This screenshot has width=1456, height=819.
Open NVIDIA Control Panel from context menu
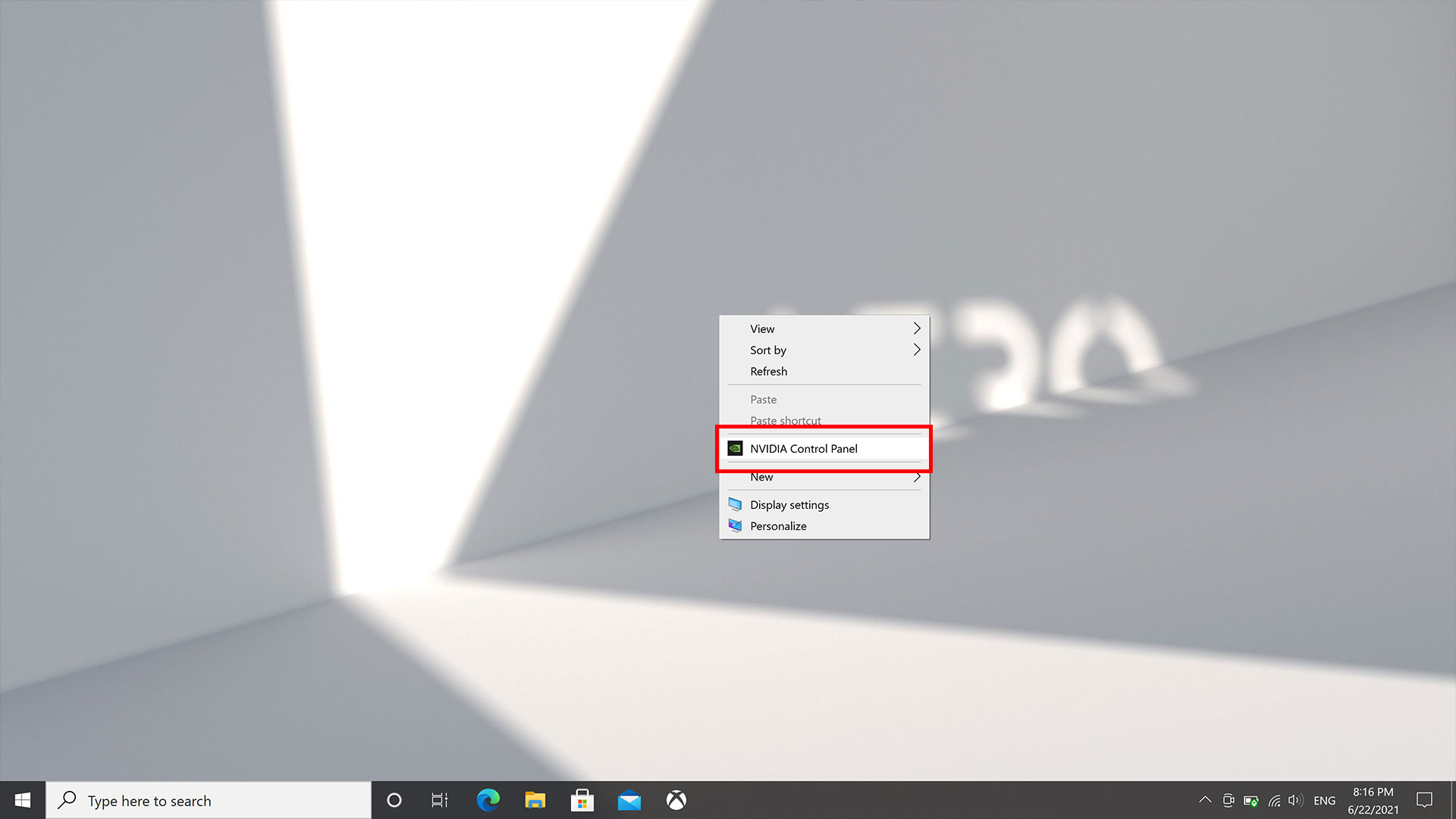[x=824, y=449]
